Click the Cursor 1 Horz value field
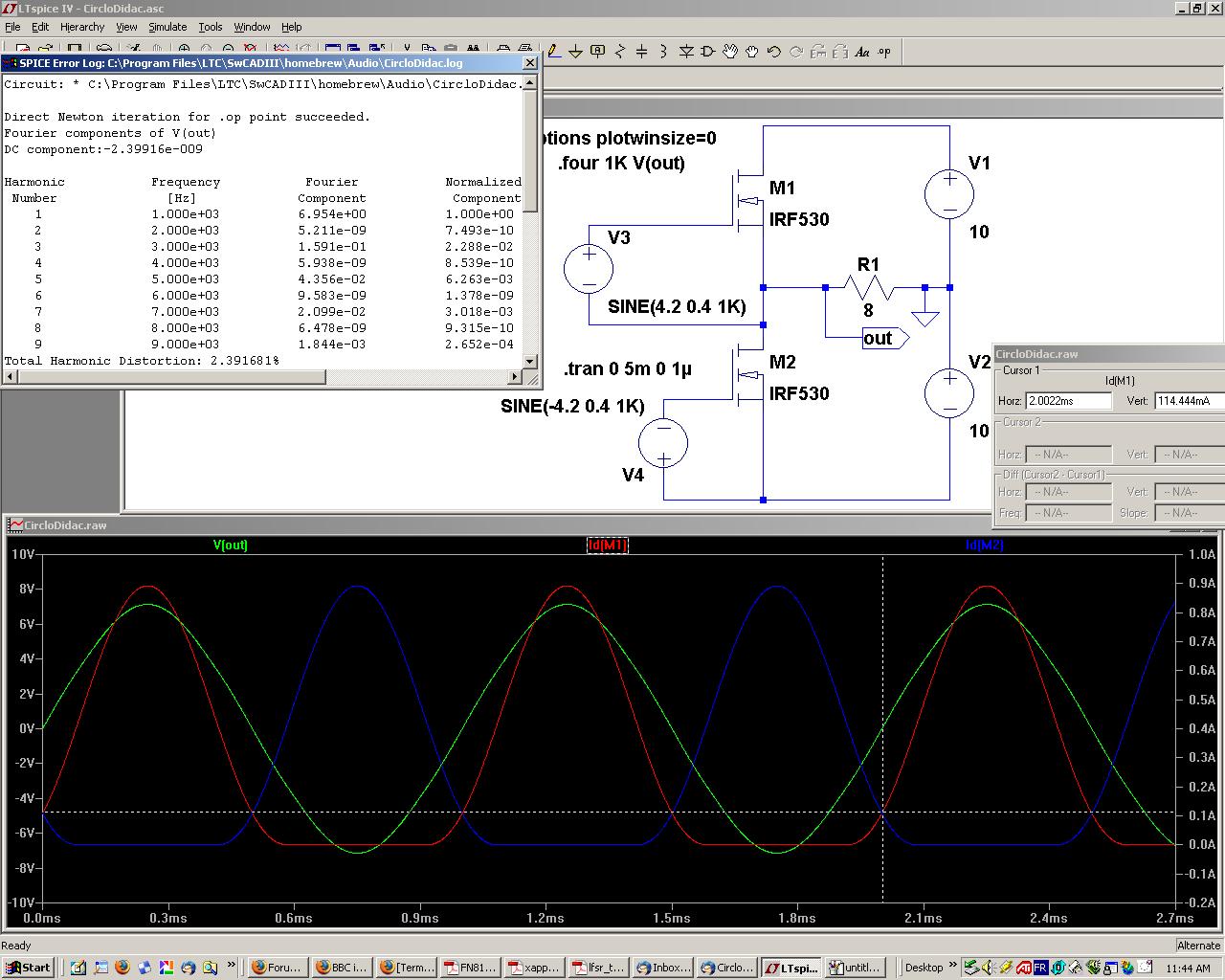 [x=1068, y=401]
